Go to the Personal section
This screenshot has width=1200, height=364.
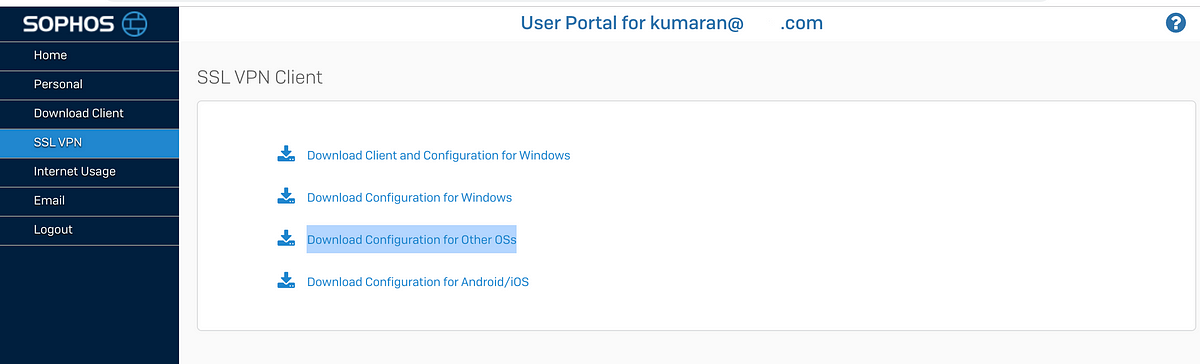point(89,85)
